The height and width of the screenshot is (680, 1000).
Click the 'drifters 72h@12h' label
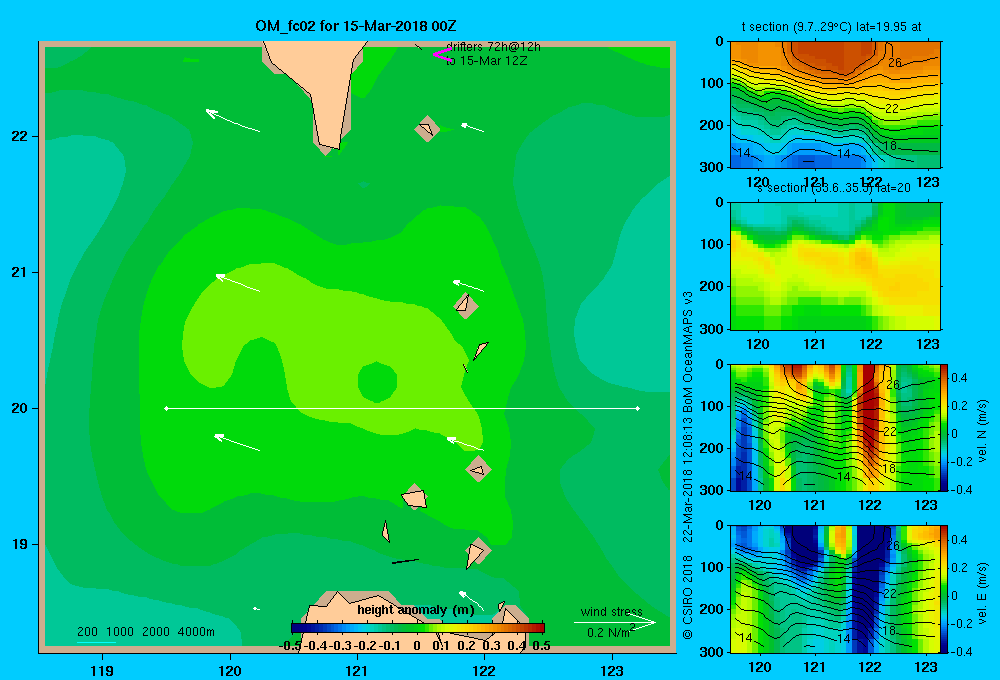click(x=493, y=47)
